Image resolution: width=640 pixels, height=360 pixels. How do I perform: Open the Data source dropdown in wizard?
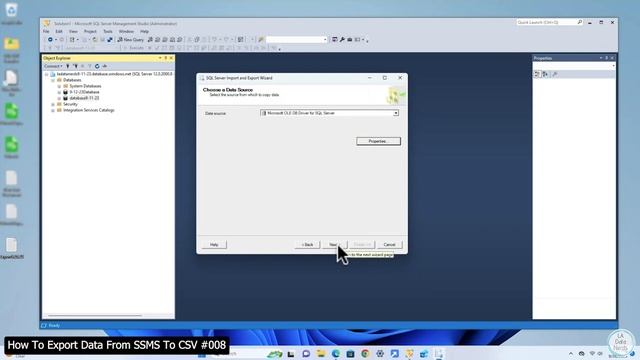pos(396,113)
